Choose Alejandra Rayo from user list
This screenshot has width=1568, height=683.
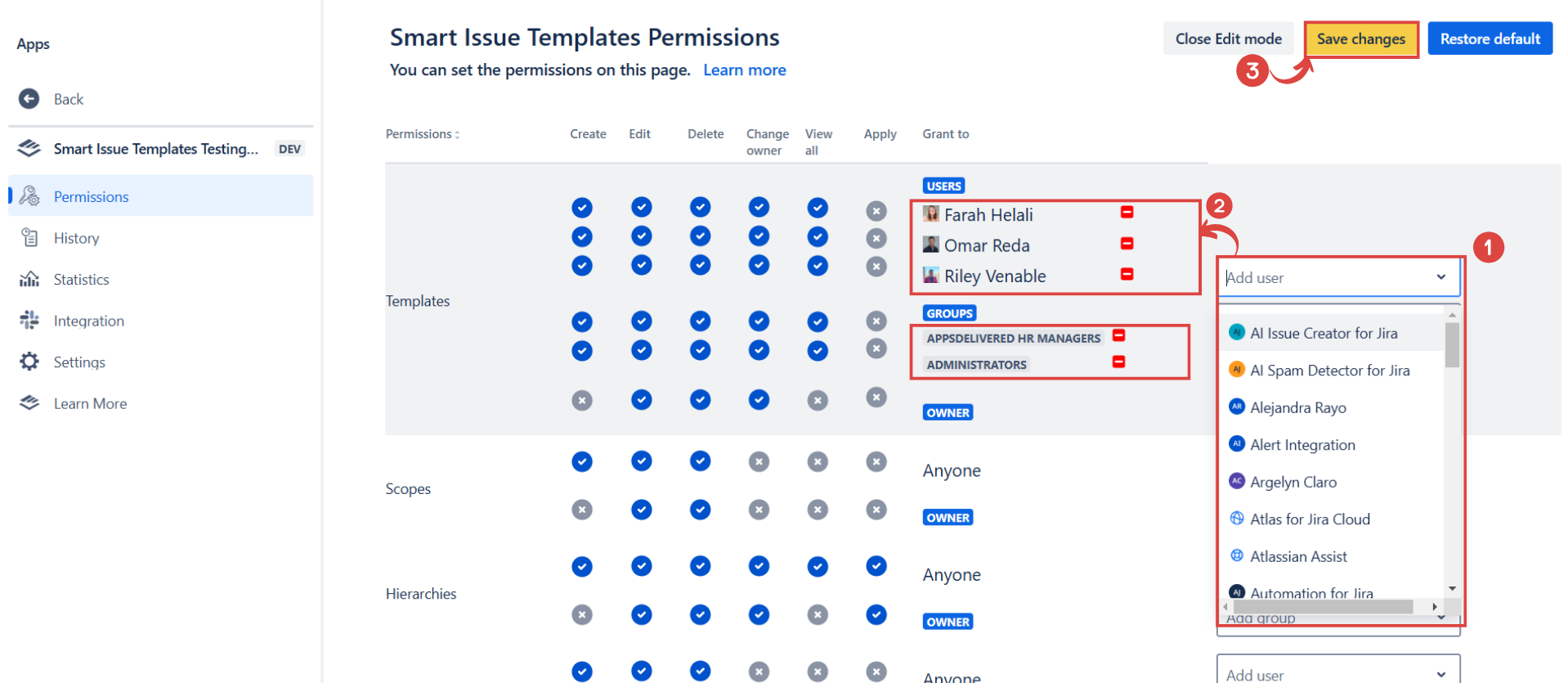(x=1297, y=407)
